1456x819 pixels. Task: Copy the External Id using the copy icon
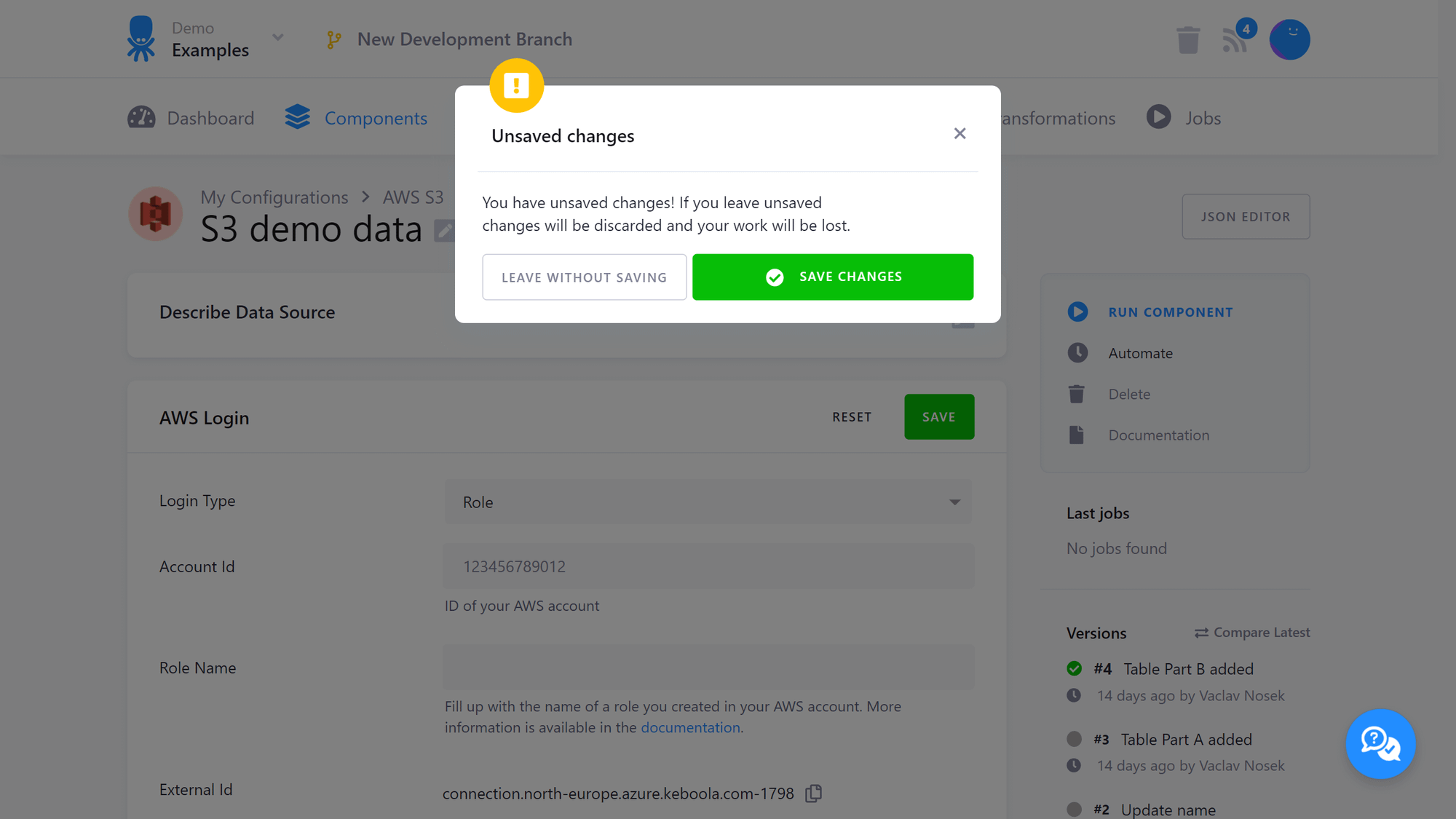tap(813, 794)
